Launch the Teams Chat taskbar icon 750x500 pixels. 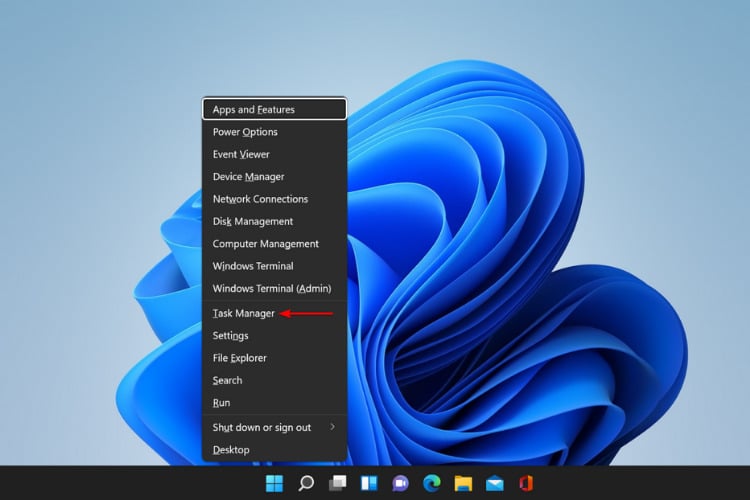coord(400,483)
